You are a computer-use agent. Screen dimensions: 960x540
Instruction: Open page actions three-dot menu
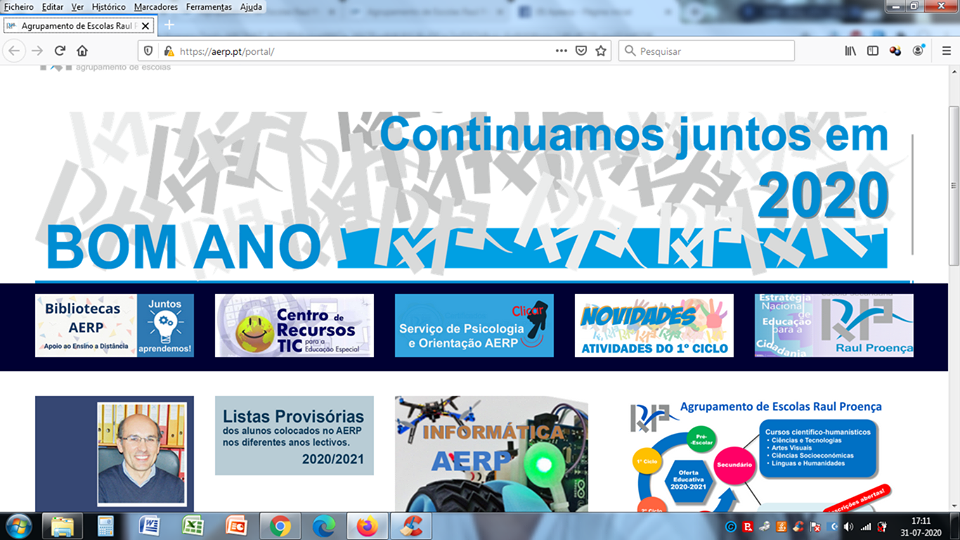click(561, 51)
